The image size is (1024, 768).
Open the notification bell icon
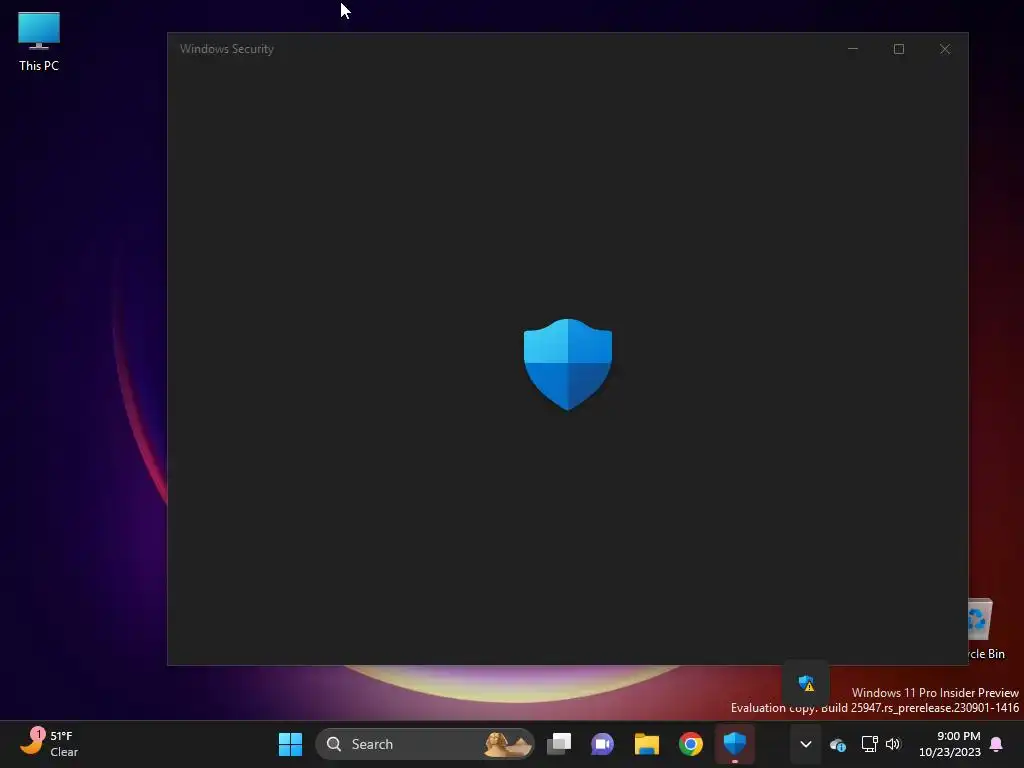[997, 744]
